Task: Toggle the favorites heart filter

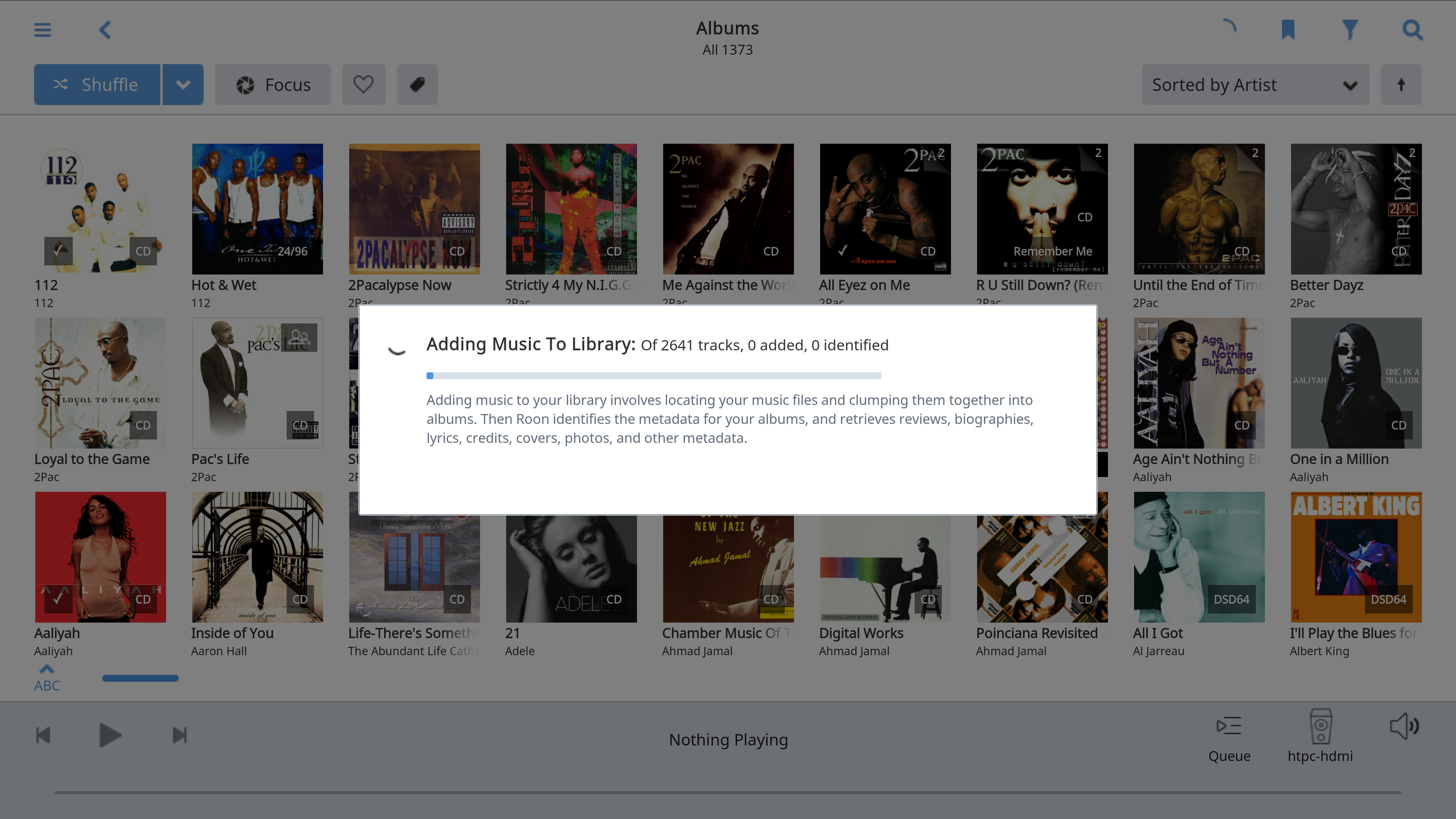Action: coord(364,85)
